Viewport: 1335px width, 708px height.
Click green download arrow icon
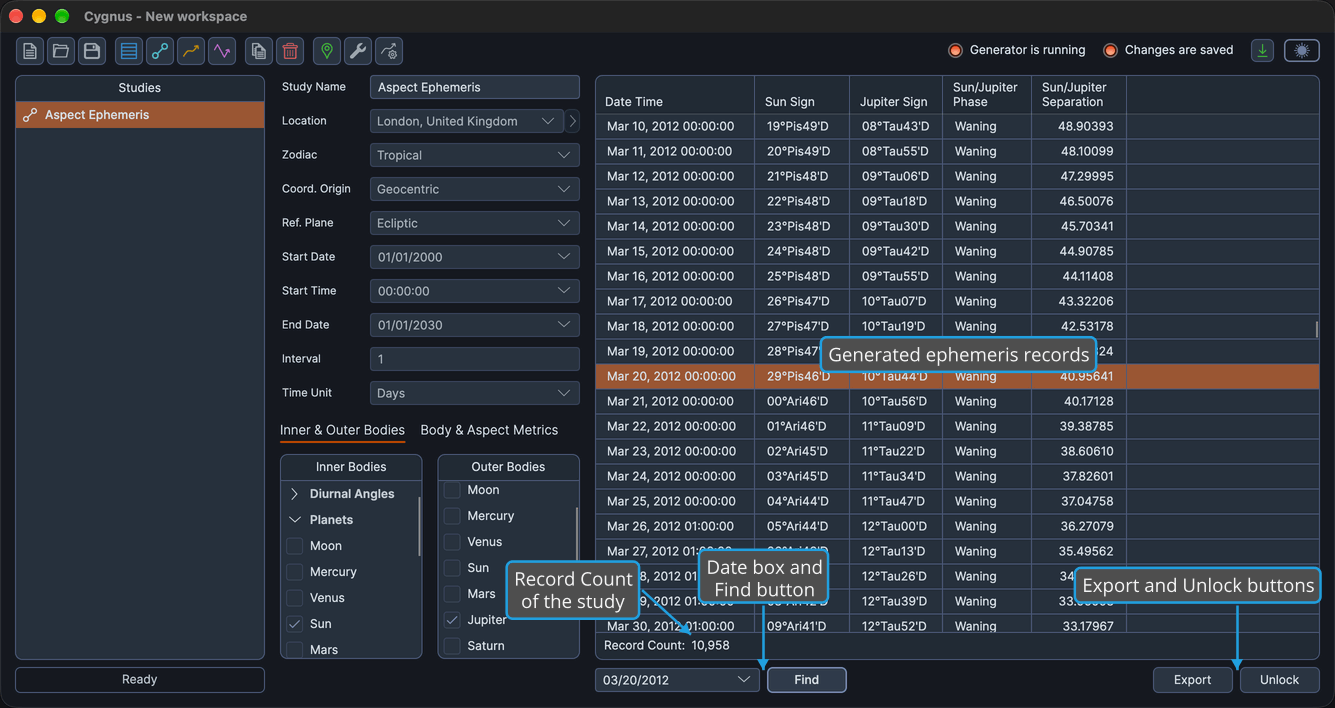tap(1263, 50)
